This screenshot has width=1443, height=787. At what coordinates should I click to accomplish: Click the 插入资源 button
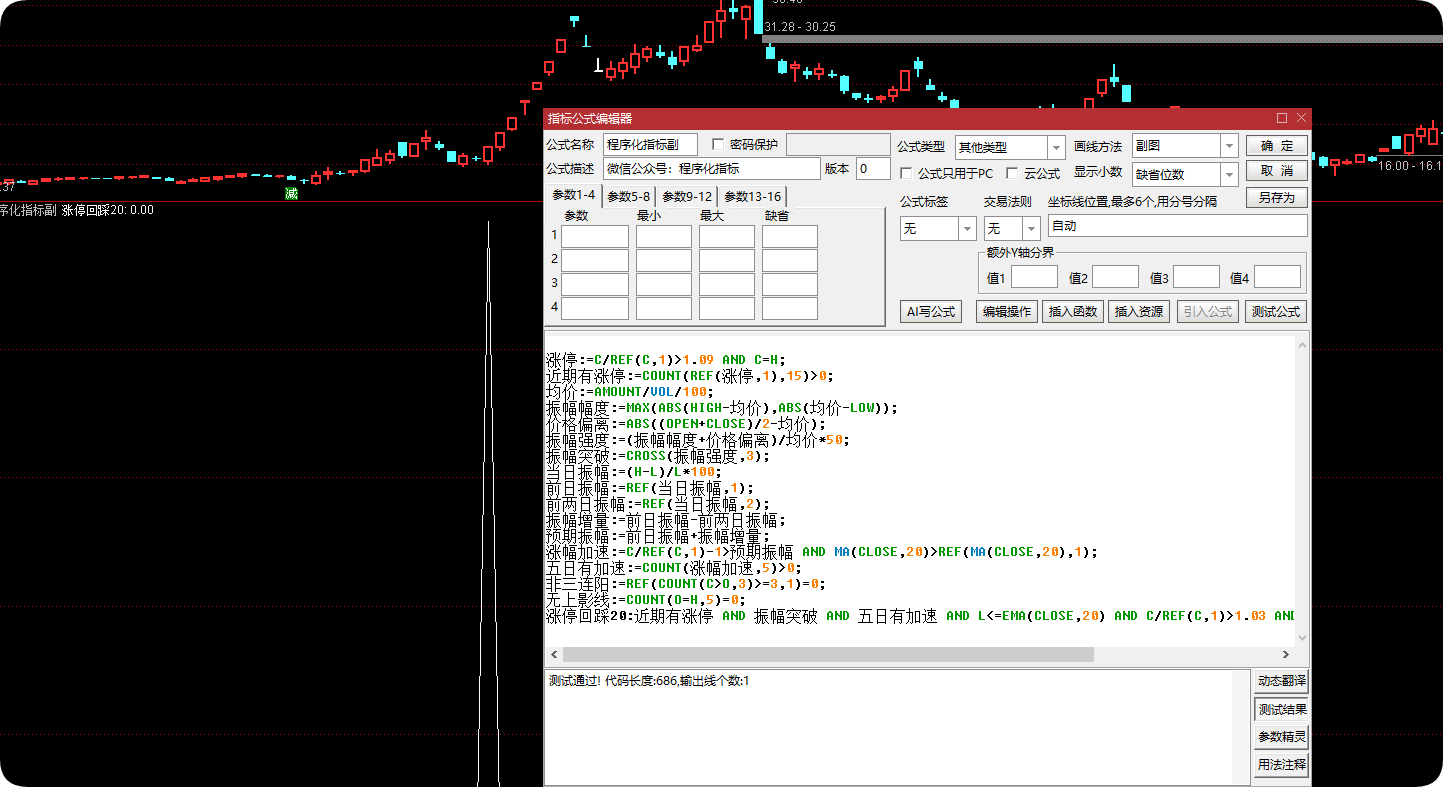point(1139,311)
